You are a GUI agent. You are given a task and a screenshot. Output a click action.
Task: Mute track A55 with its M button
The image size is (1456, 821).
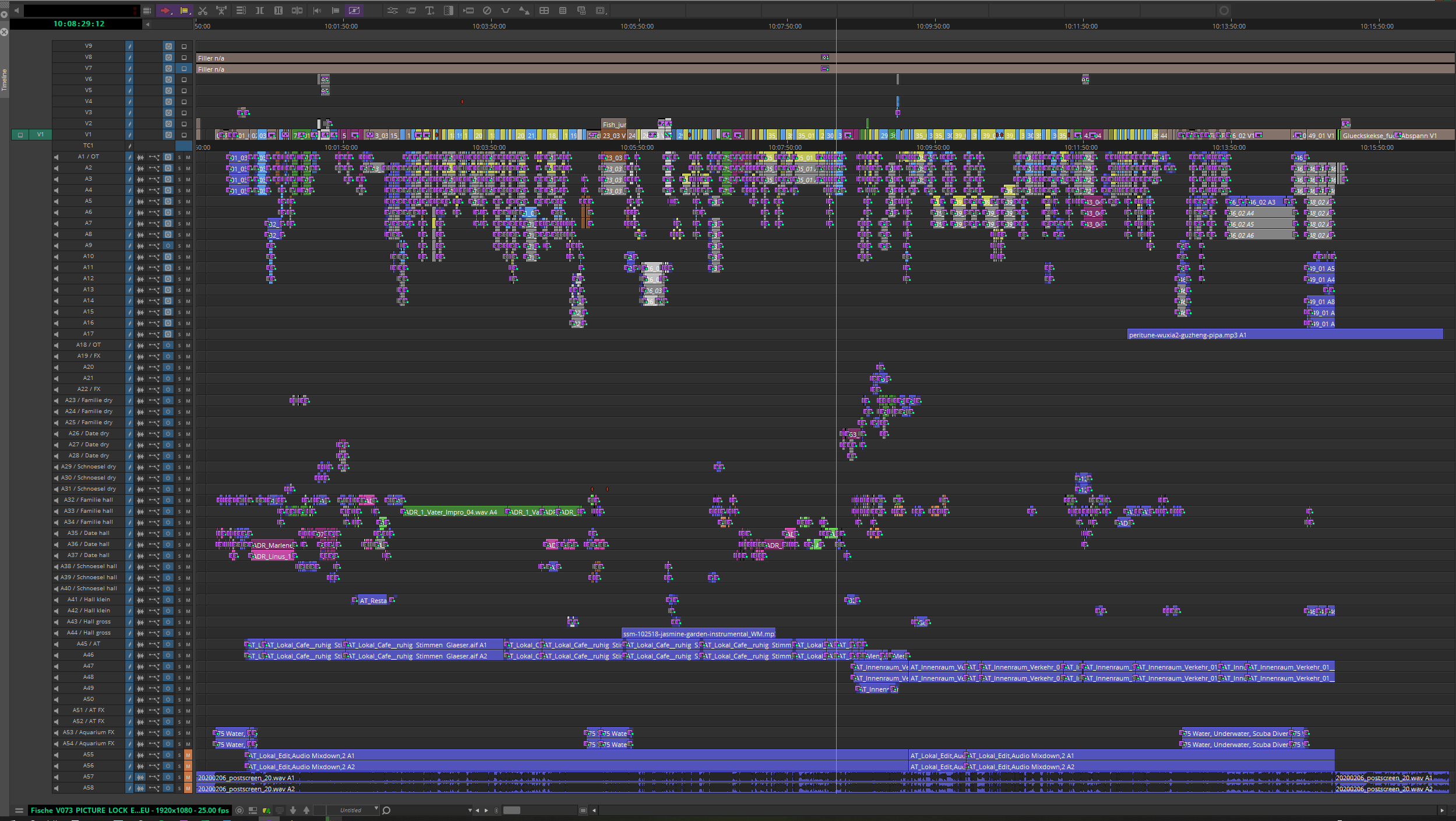188,755
